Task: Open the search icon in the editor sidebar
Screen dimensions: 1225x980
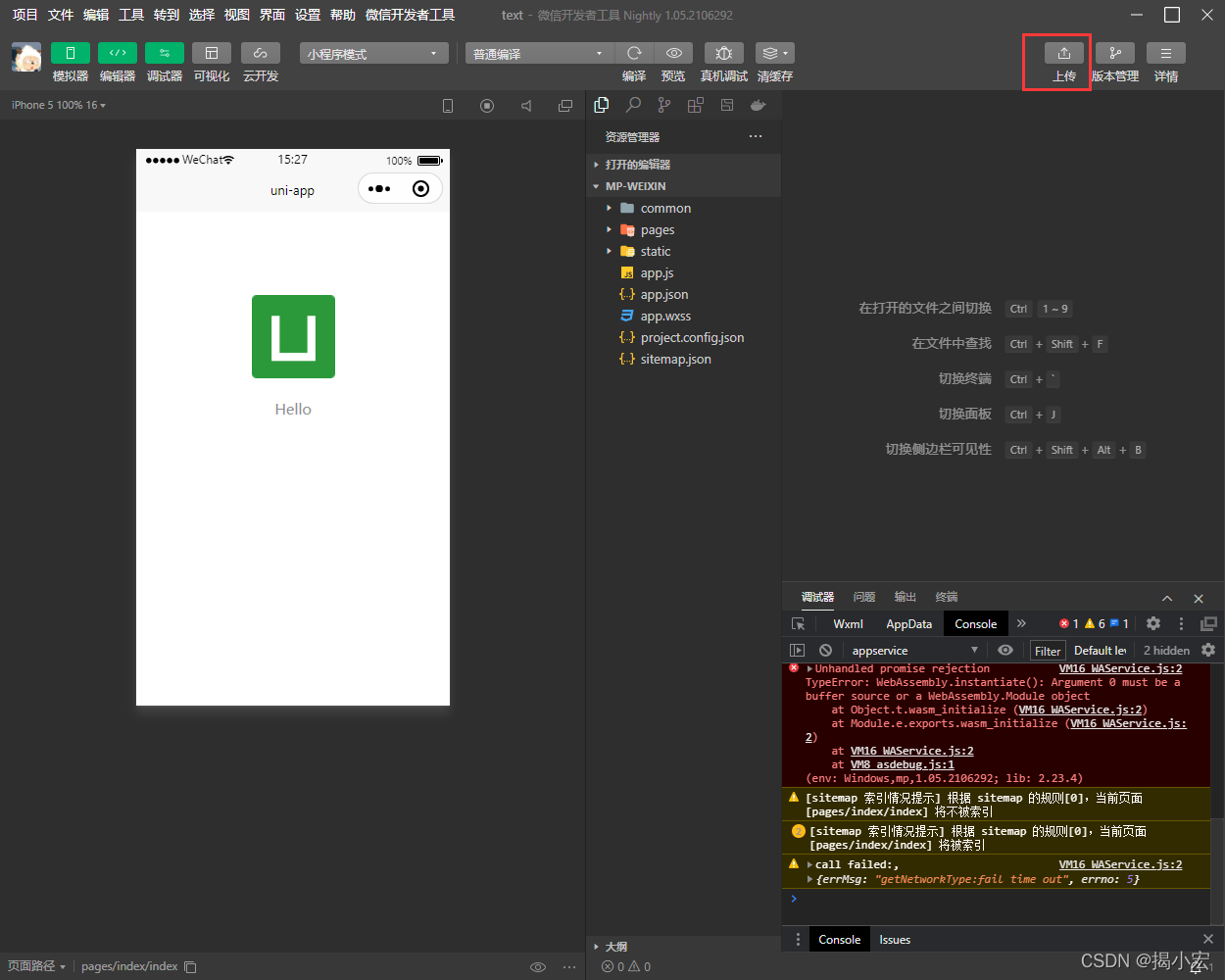Action: [x=633, y=105]
